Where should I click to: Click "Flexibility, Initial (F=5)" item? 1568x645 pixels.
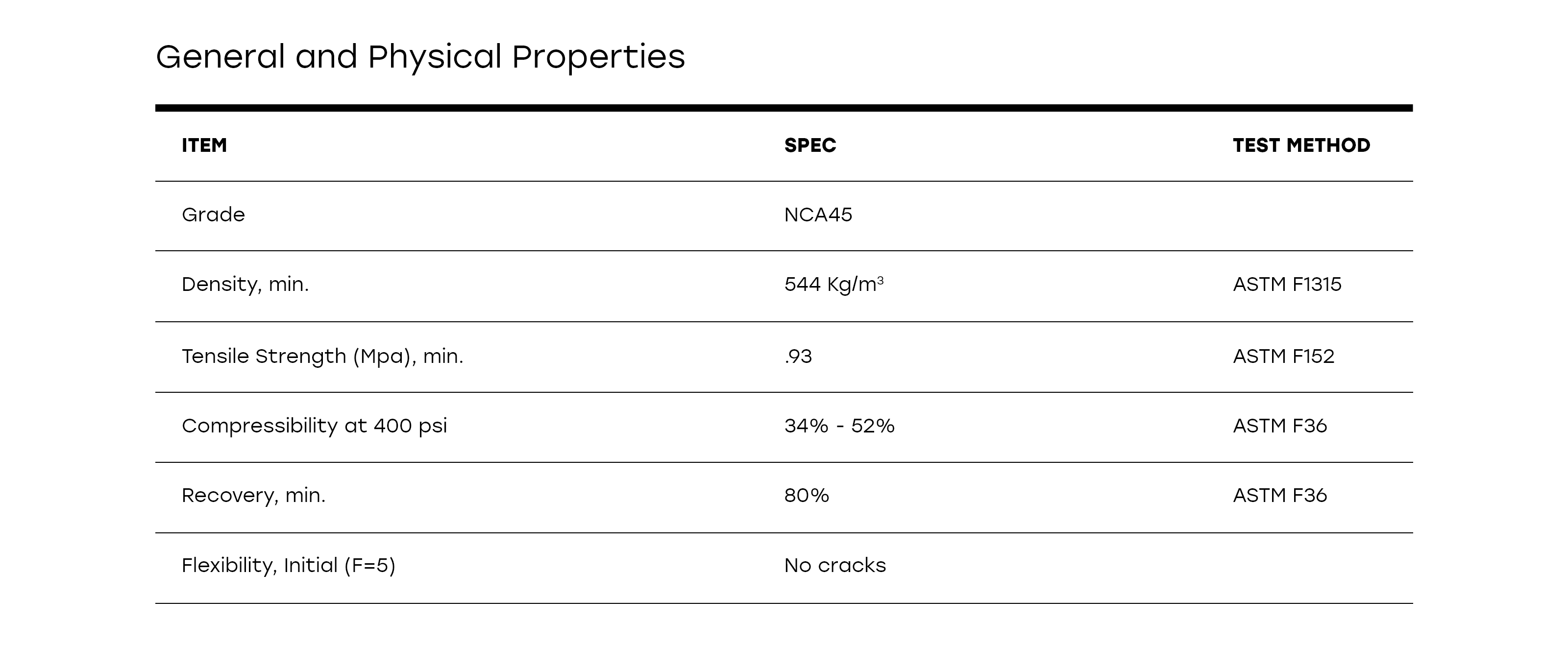tap(288, 565)
